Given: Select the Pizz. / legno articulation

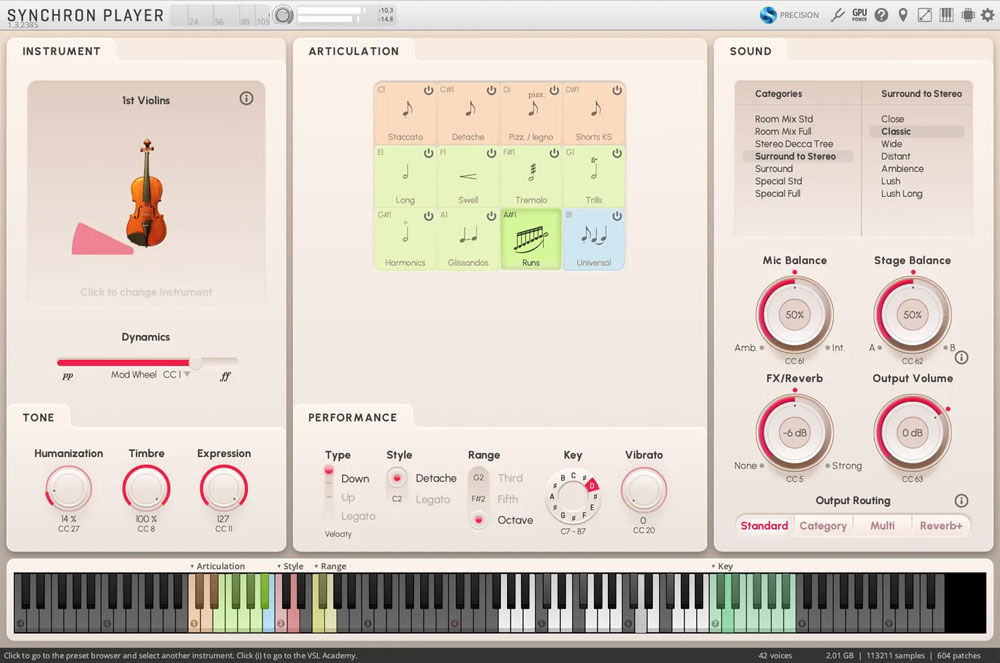Looking at the screenshot, I should coord(531,113).
